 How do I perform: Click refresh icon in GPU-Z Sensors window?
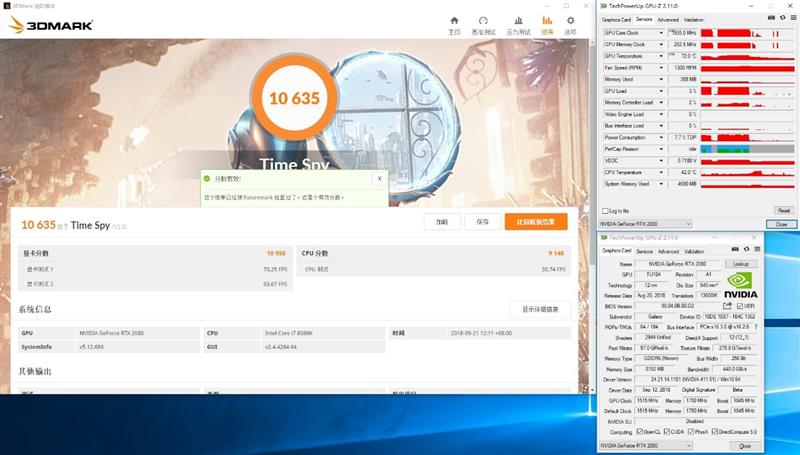(x=783, y=18)
